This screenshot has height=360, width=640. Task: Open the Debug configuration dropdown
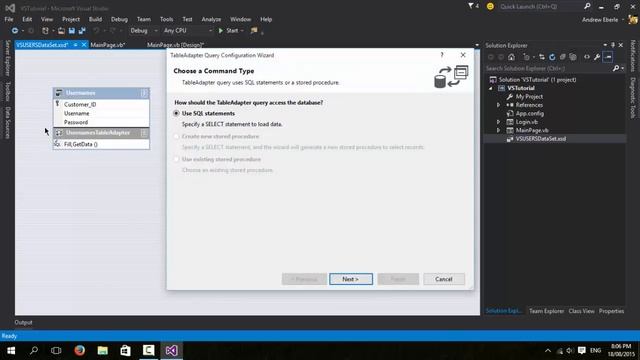tap(144, 31)
